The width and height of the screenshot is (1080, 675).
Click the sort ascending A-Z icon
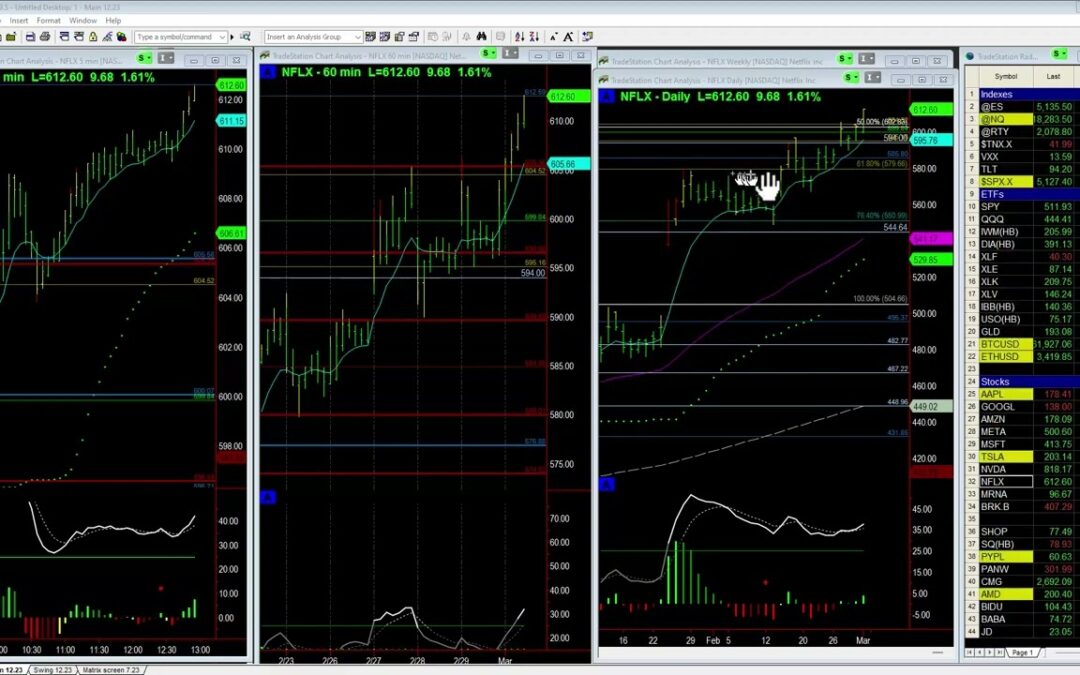coord(519,37)
